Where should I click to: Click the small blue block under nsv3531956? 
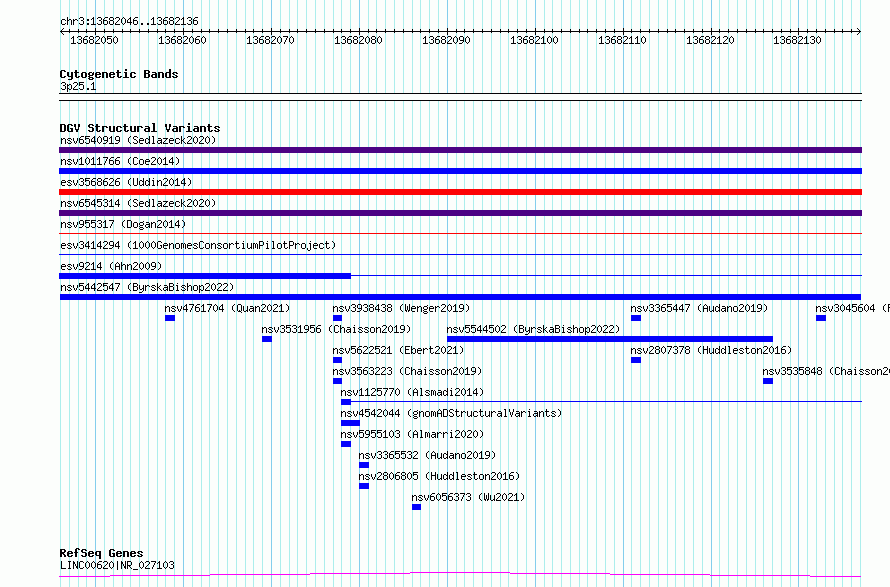tap(267, 339)
